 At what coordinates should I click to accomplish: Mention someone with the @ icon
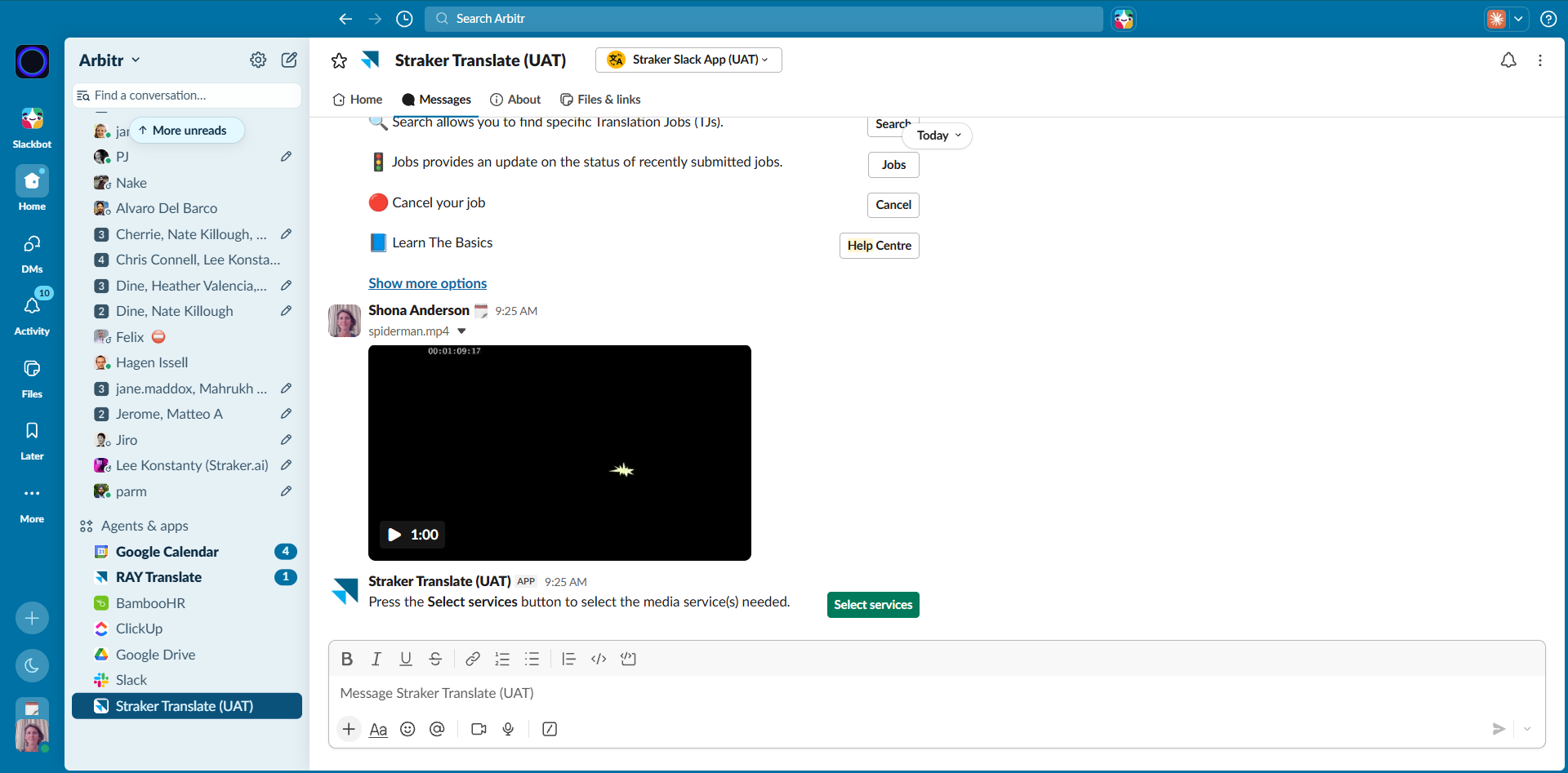tap(437, 729)
